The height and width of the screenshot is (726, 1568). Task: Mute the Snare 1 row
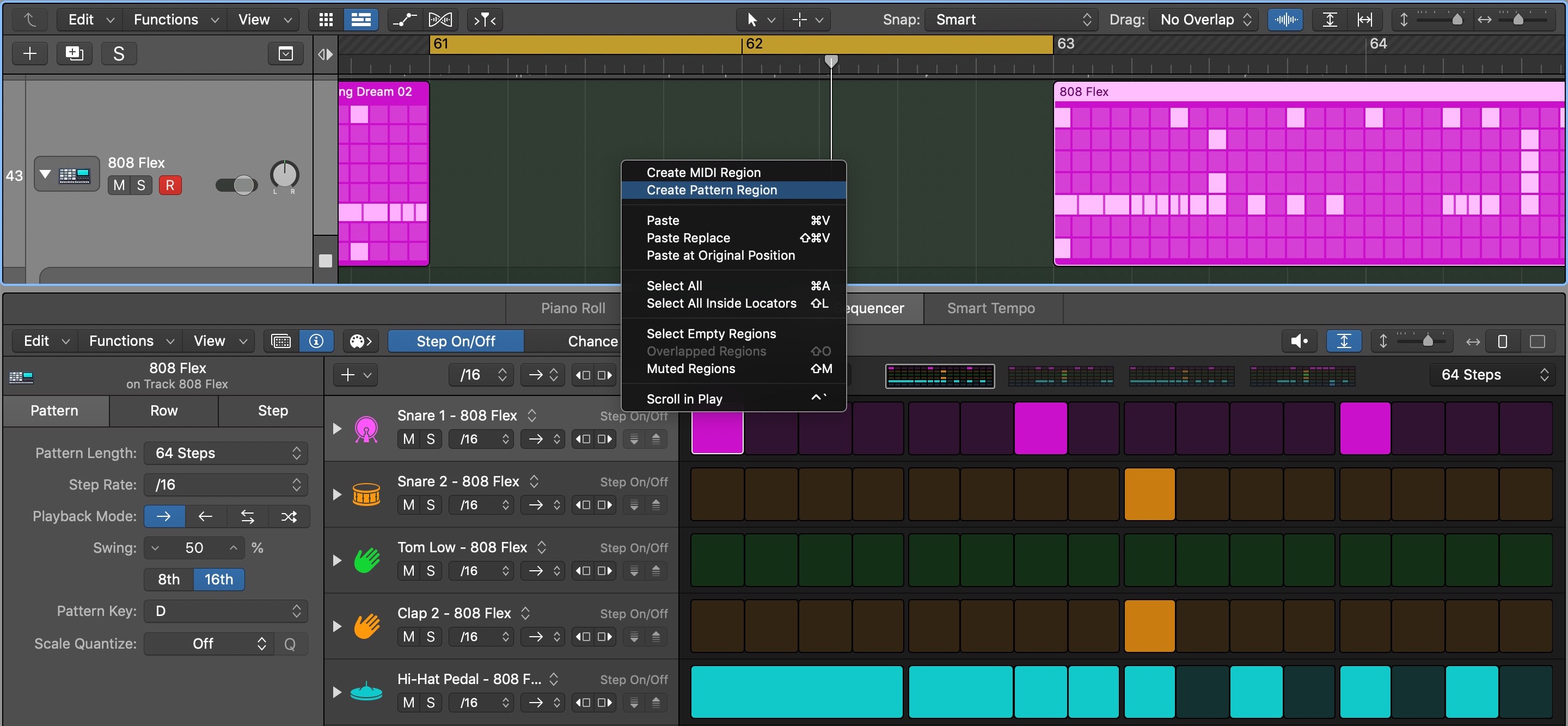pos(408,438)
